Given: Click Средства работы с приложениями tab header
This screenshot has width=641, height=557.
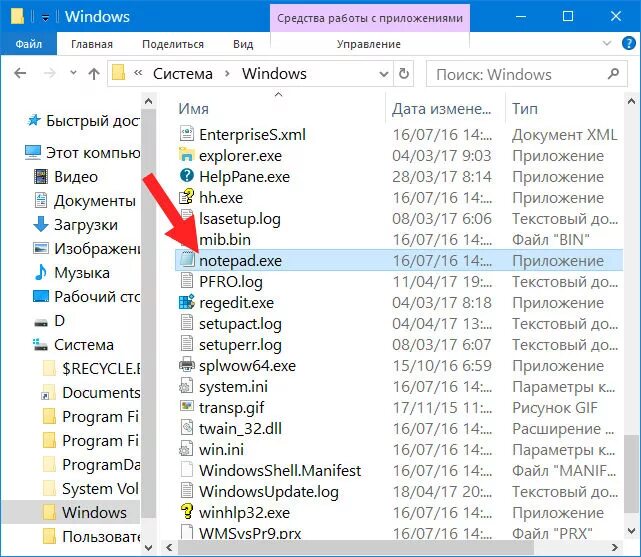Looking at the screenshot, I should coord(370,18).
